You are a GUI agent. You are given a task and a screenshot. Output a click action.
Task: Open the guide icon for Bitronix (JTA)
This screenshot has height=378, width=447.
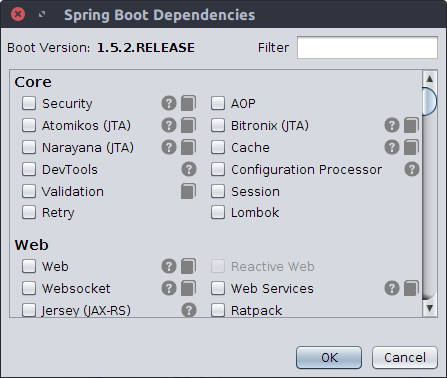[x=411, y=125]
